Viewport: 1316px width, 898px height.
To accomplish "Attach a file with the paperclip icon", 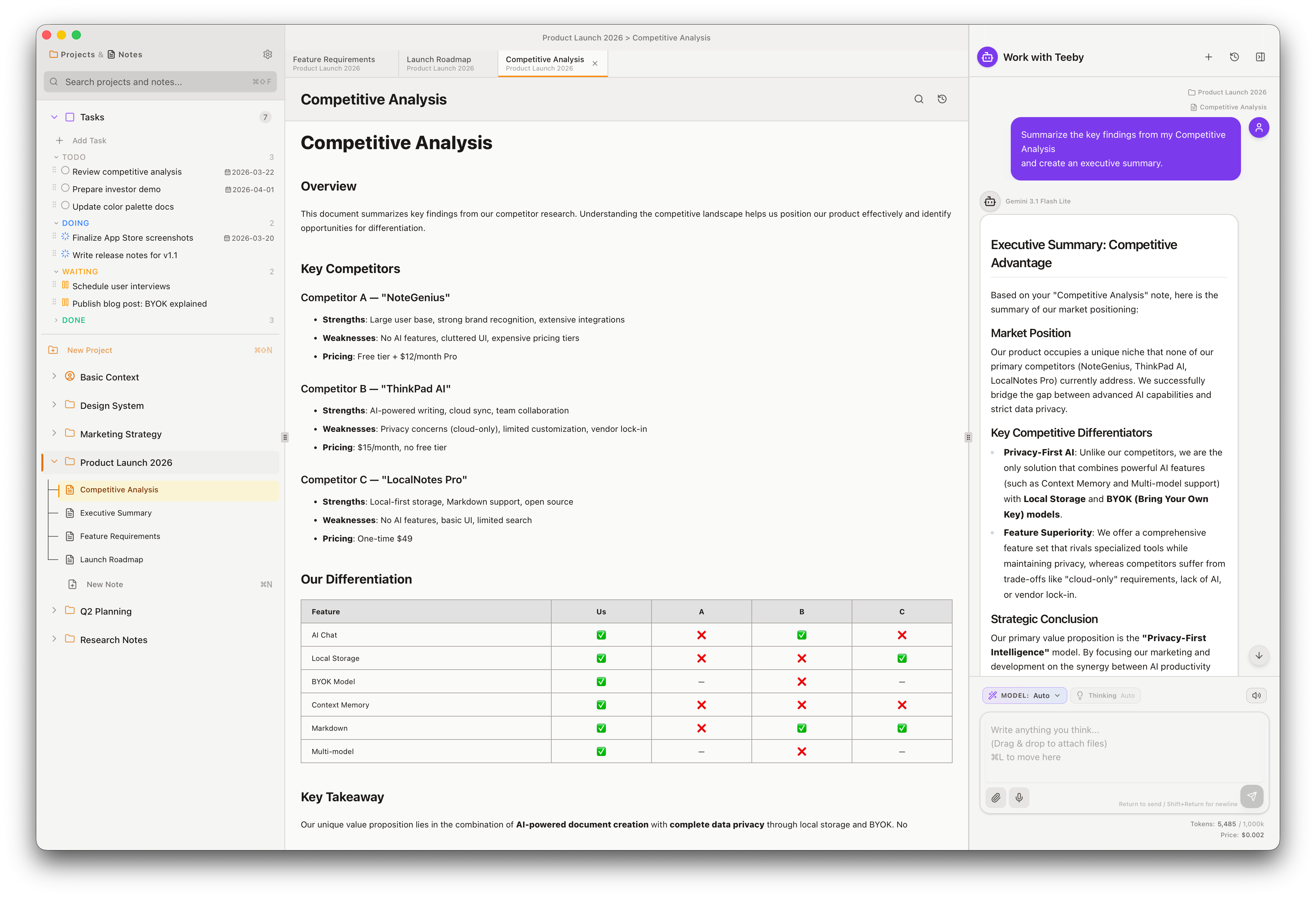I will point(996,797).
